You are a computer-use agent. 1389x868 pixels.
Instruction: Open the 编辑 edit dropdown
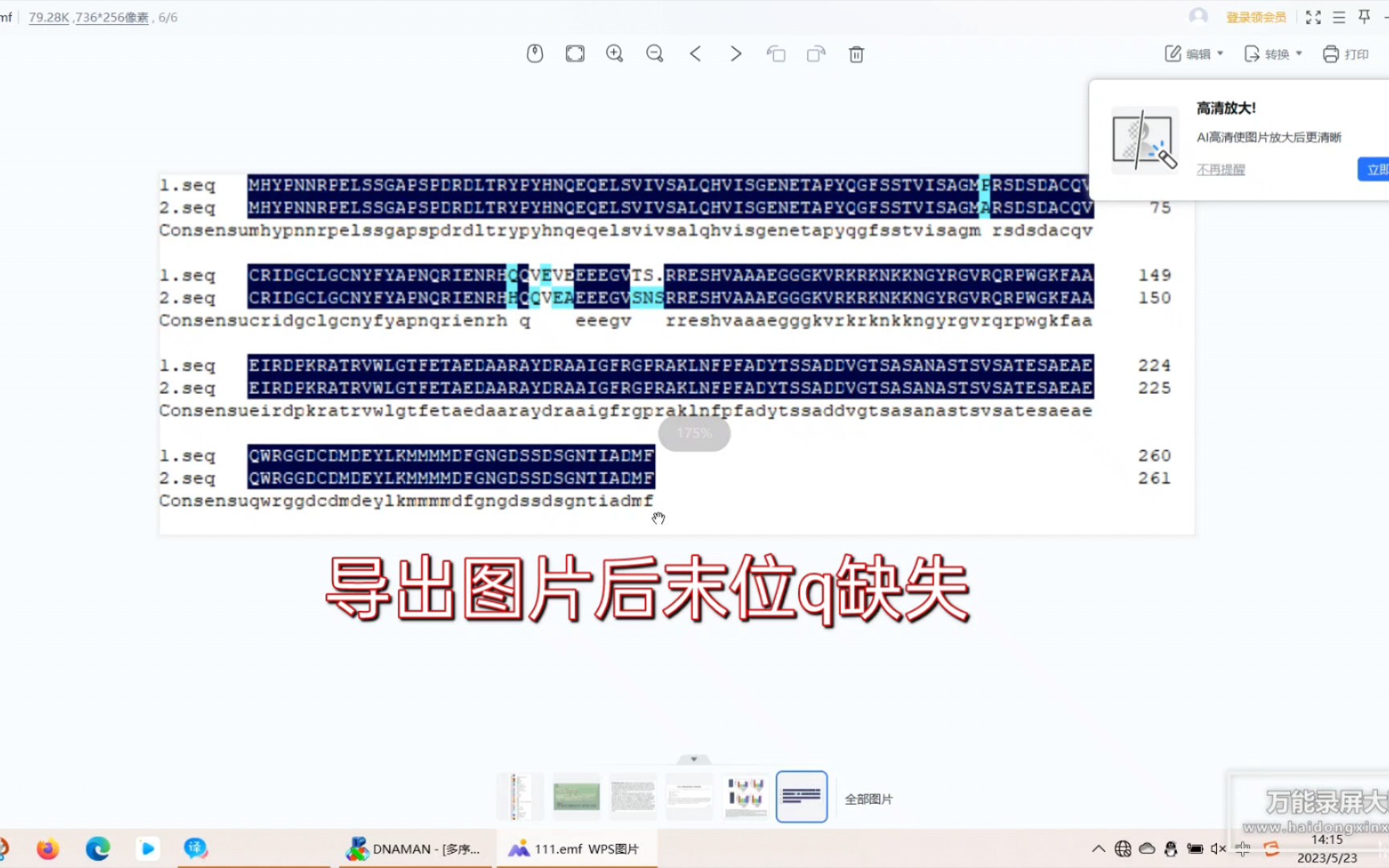coord(1193,53)
